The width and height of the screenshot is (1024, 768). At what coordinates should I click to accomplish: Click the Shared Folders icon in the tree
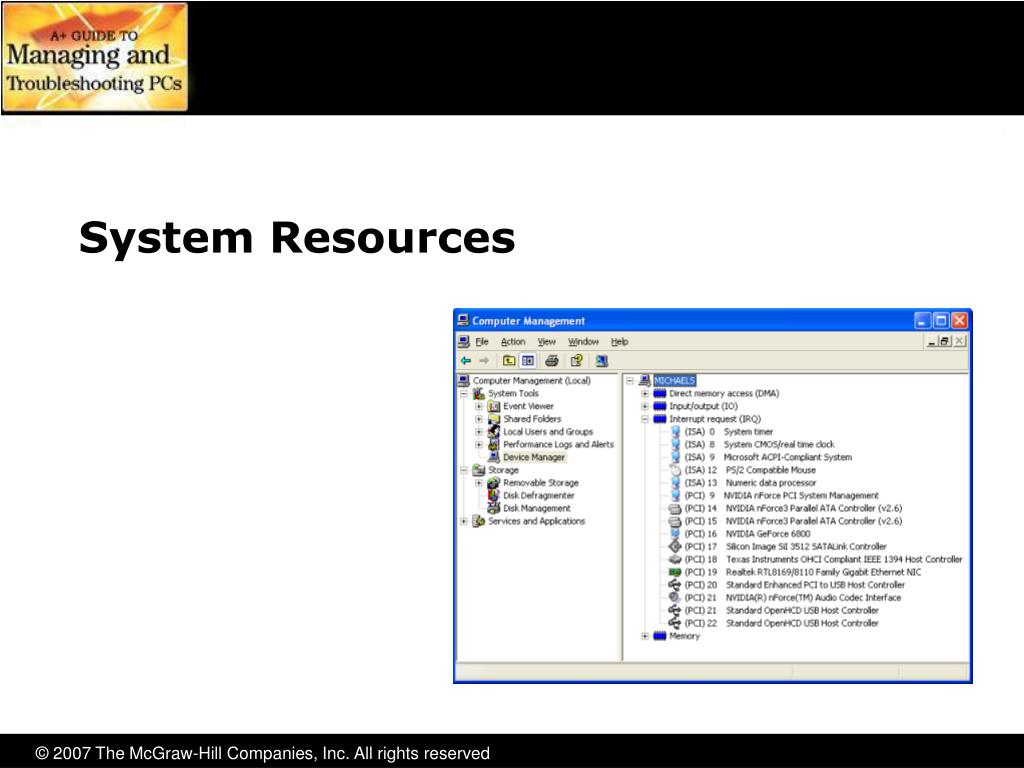(494, 419)
